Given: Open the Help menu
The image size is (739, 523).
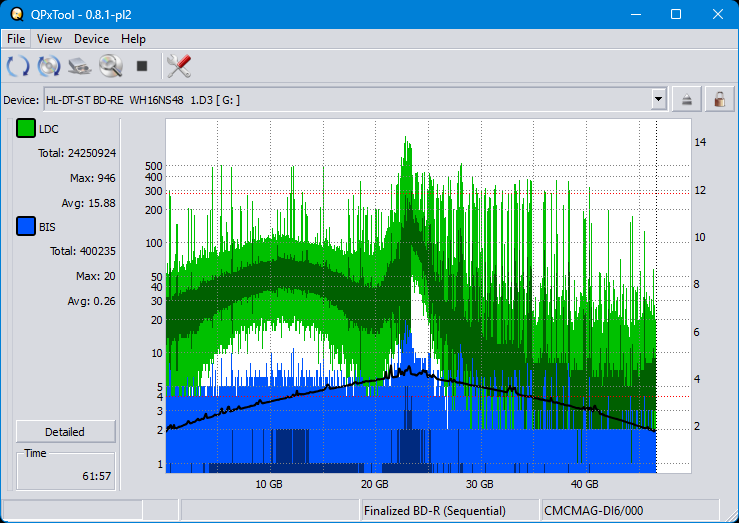Looking at the screenshot, I should point(133,39).
